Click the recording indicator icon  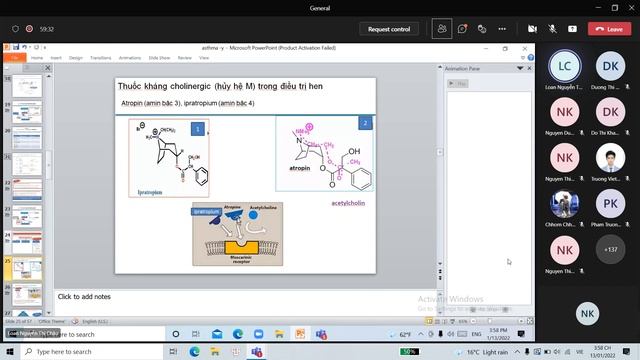29,29
